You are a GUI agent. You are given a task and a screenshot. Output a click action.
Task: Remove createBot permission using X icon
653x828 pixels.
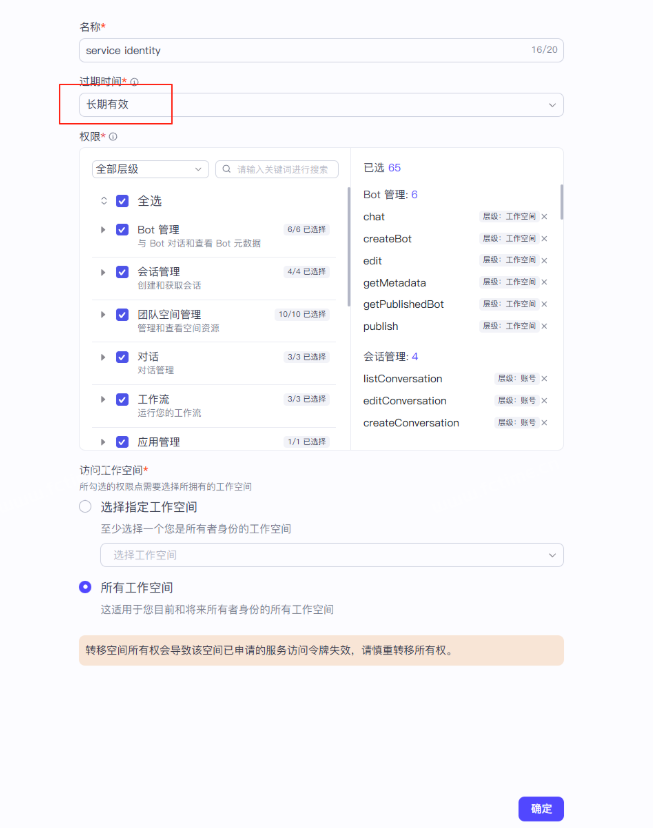tap(544, 239)
